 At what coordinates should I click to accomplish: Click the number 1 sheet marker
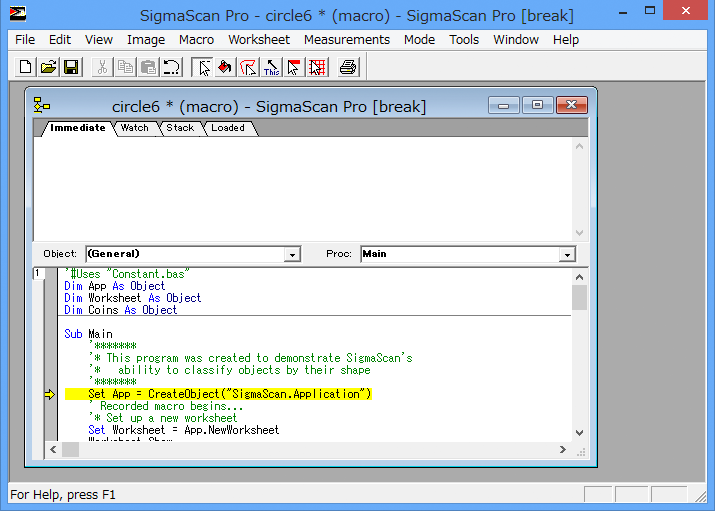[38, 273]
